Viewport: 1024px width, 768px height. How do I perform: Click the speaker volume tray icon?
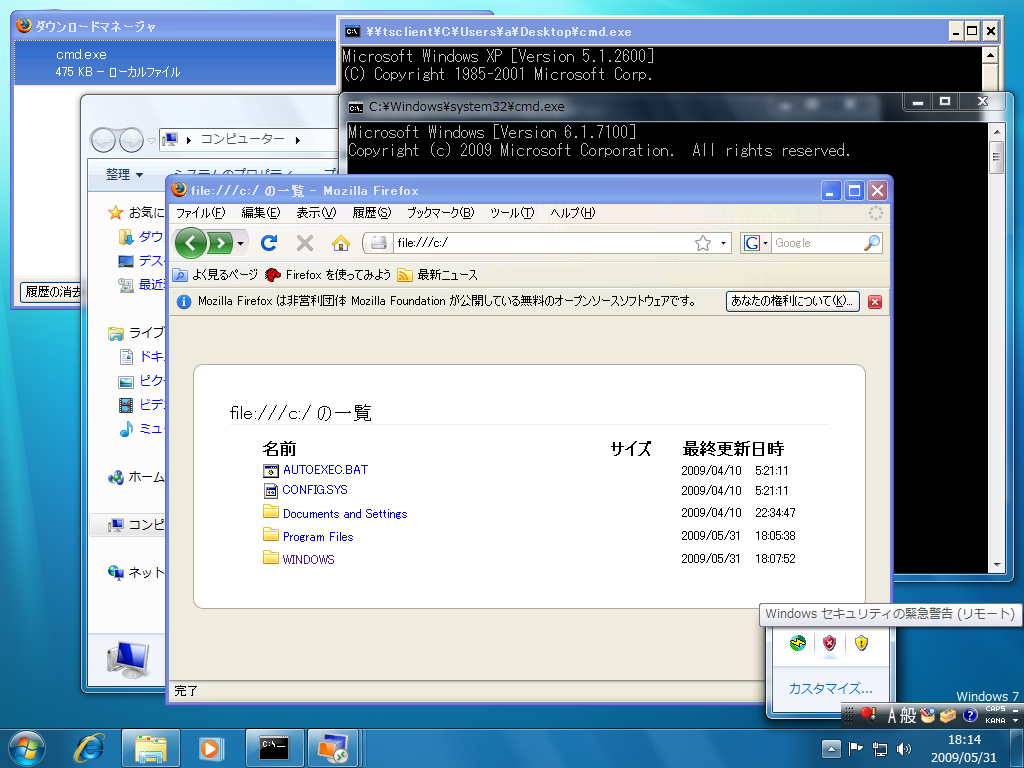click(904, 749)
